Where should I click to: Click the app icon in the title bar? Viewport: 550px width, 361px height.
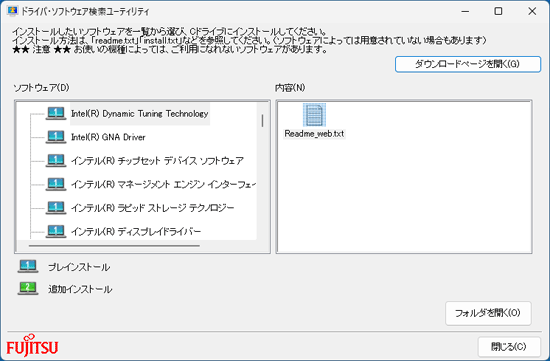13,11
